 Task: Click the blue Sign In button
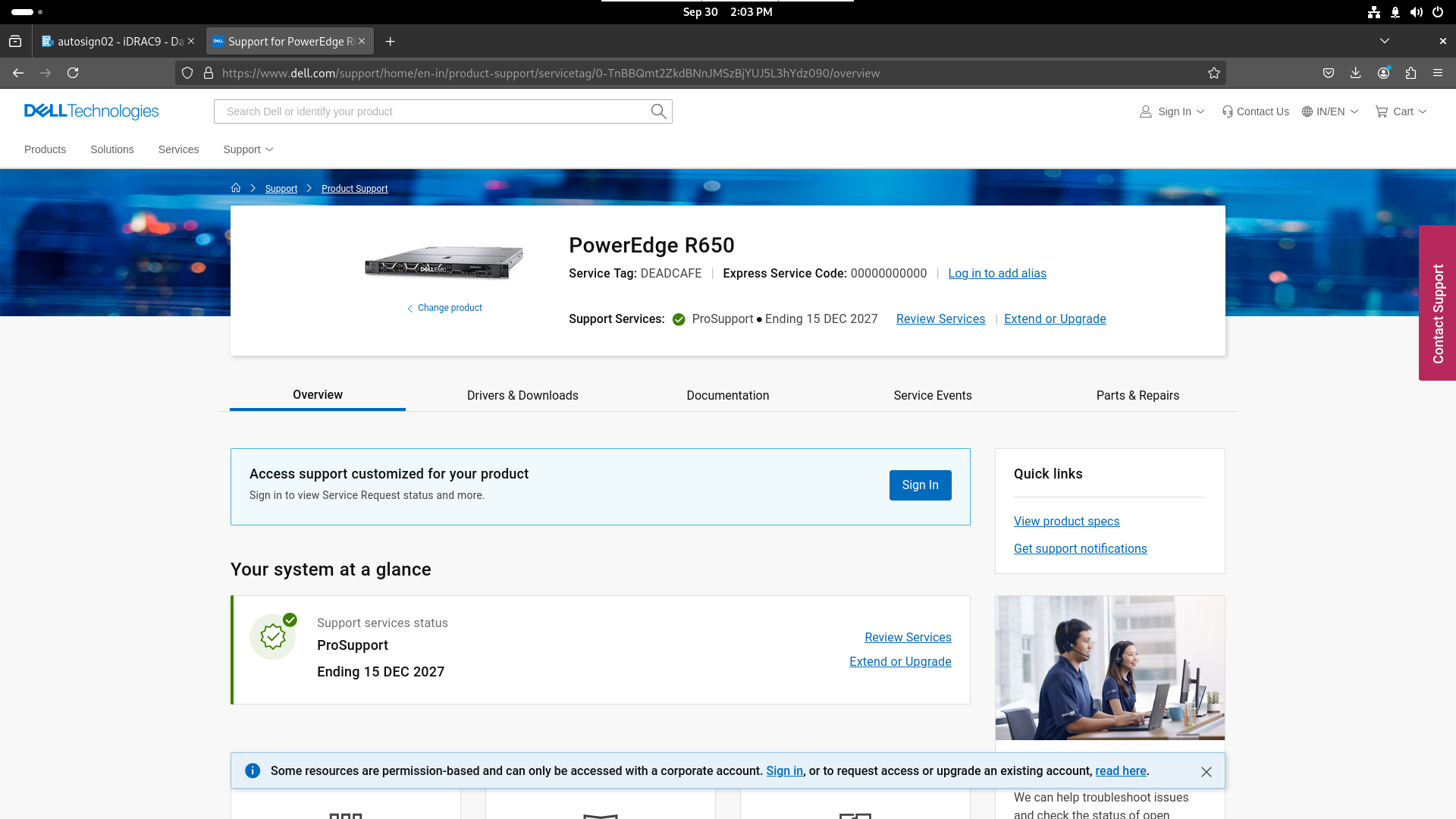point(920,485)
